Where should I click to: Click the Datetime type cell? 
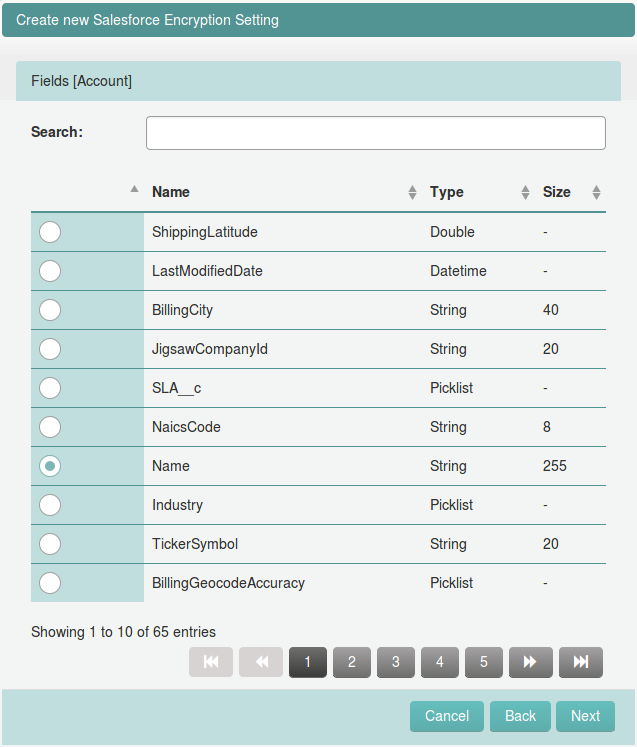[x=458, y=271]
